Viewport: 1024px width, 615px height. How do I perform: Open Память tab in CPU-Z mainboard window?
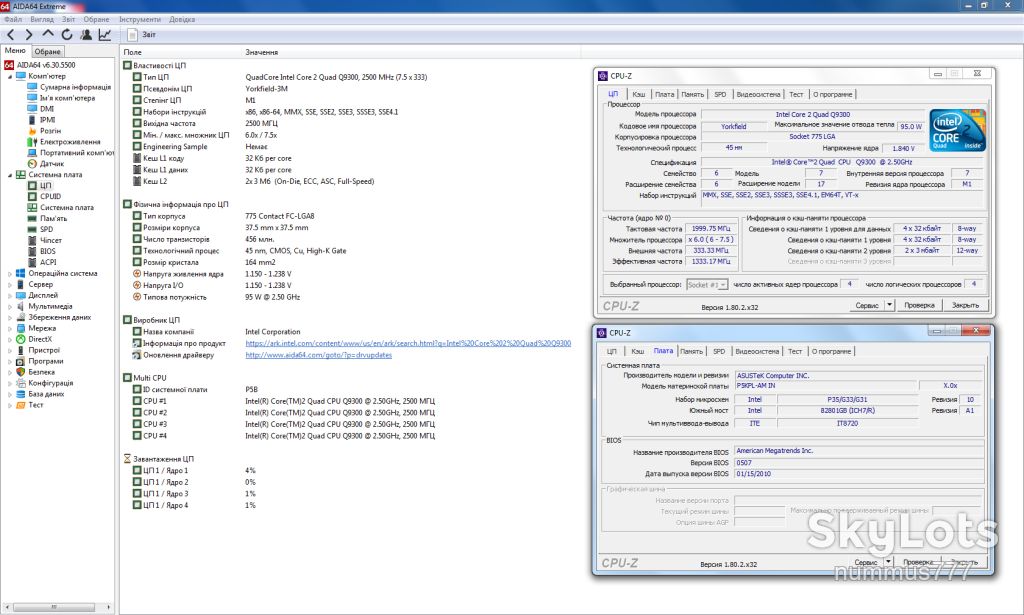[x=691, y=351]
